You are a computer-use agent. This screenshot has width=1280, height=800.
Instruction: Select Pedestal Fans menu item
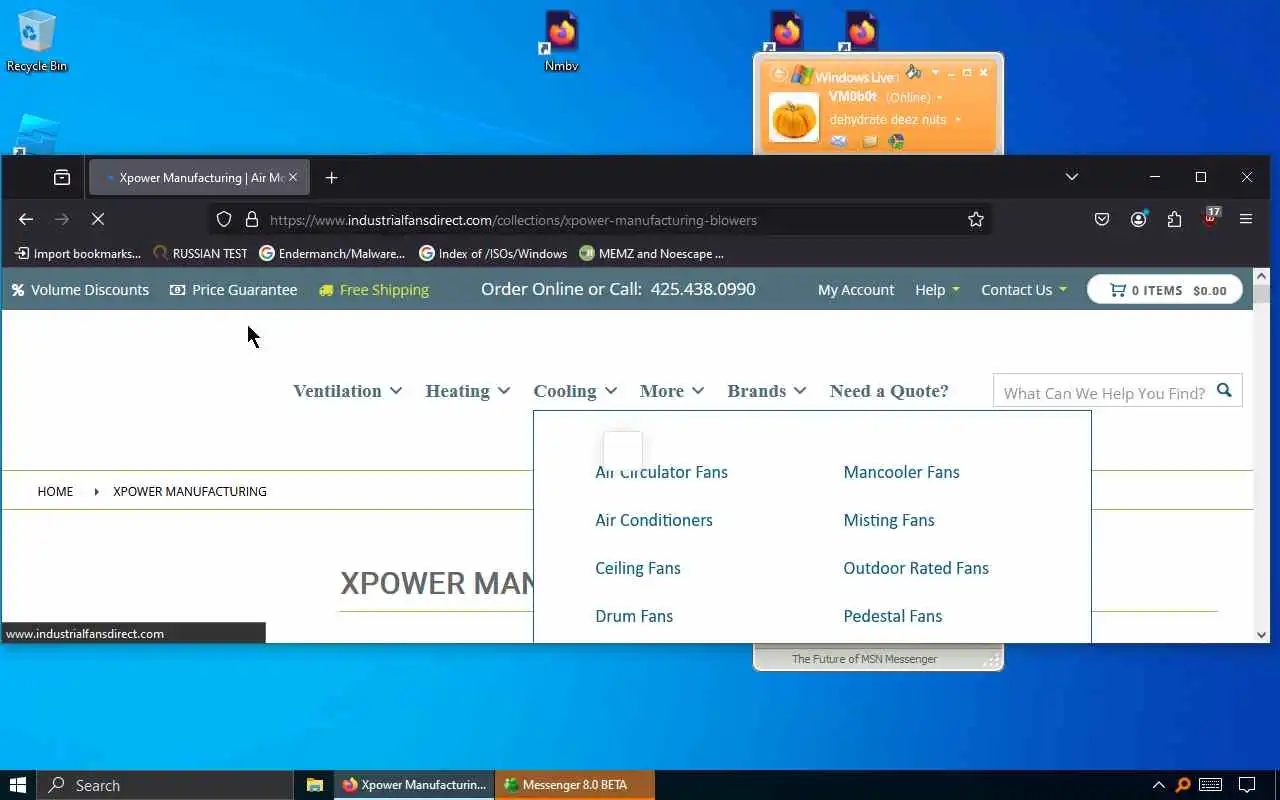click(893, 616)
